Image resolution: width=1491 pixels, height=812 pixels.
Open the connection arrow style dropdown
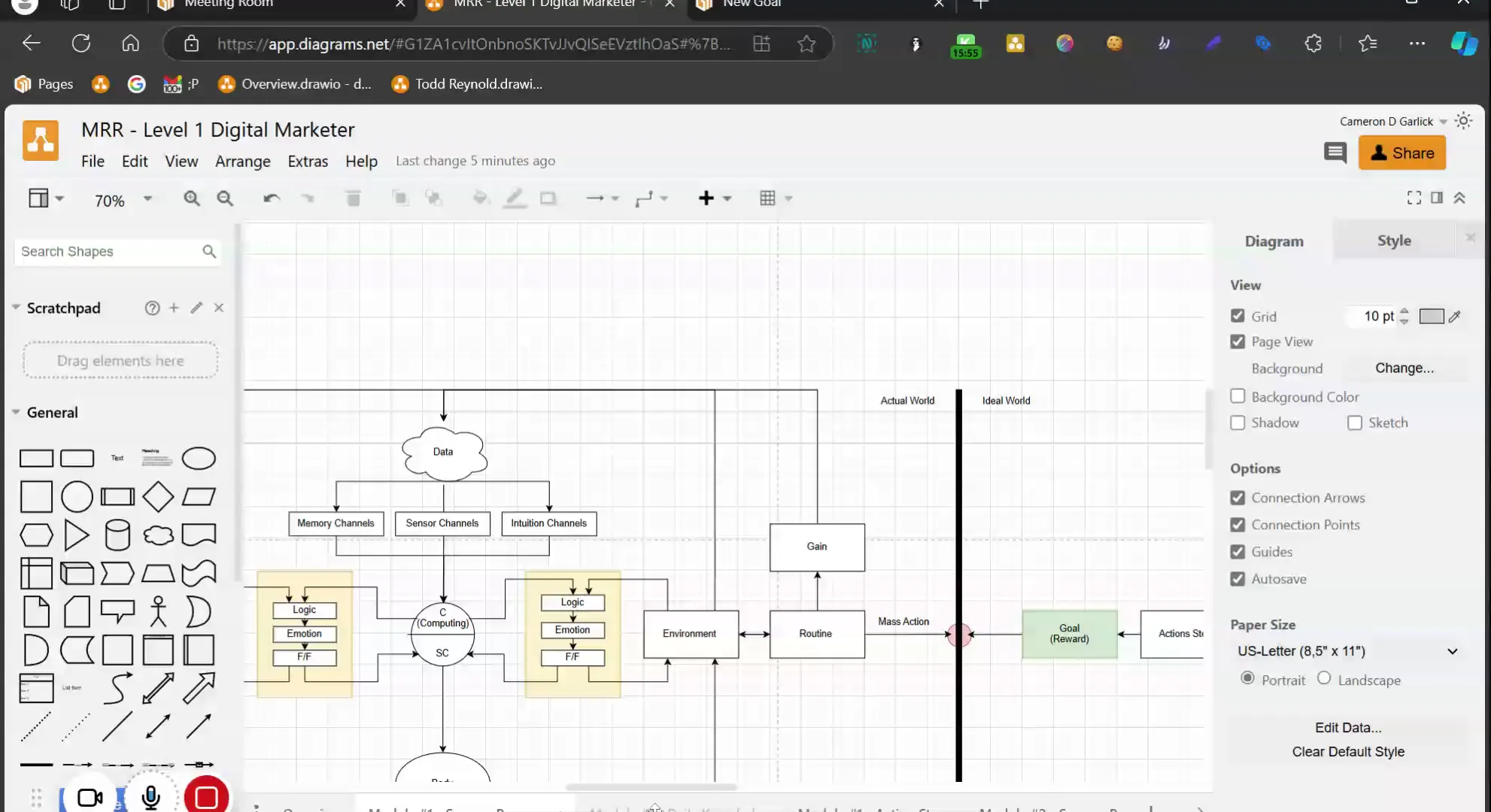coord(602,198)
